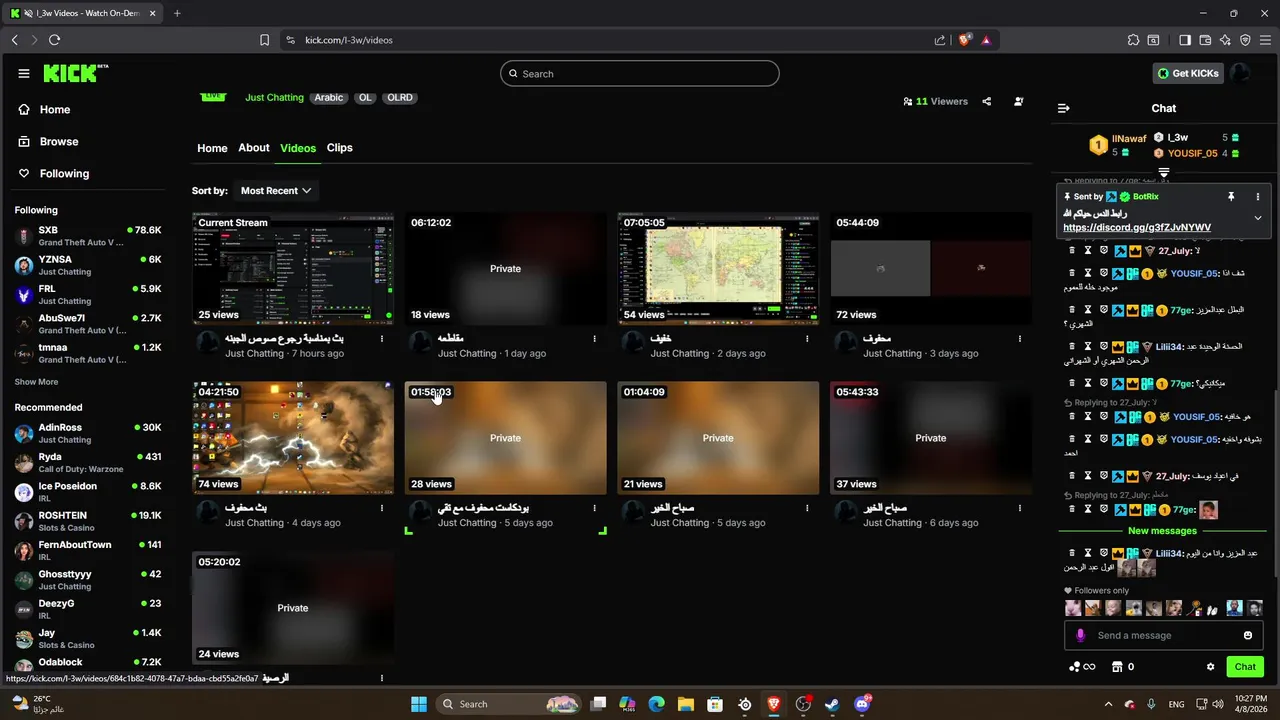The image size is (1280, 720).
Task: Open Brave VPN shield icon
Action: pos(1245,40)
